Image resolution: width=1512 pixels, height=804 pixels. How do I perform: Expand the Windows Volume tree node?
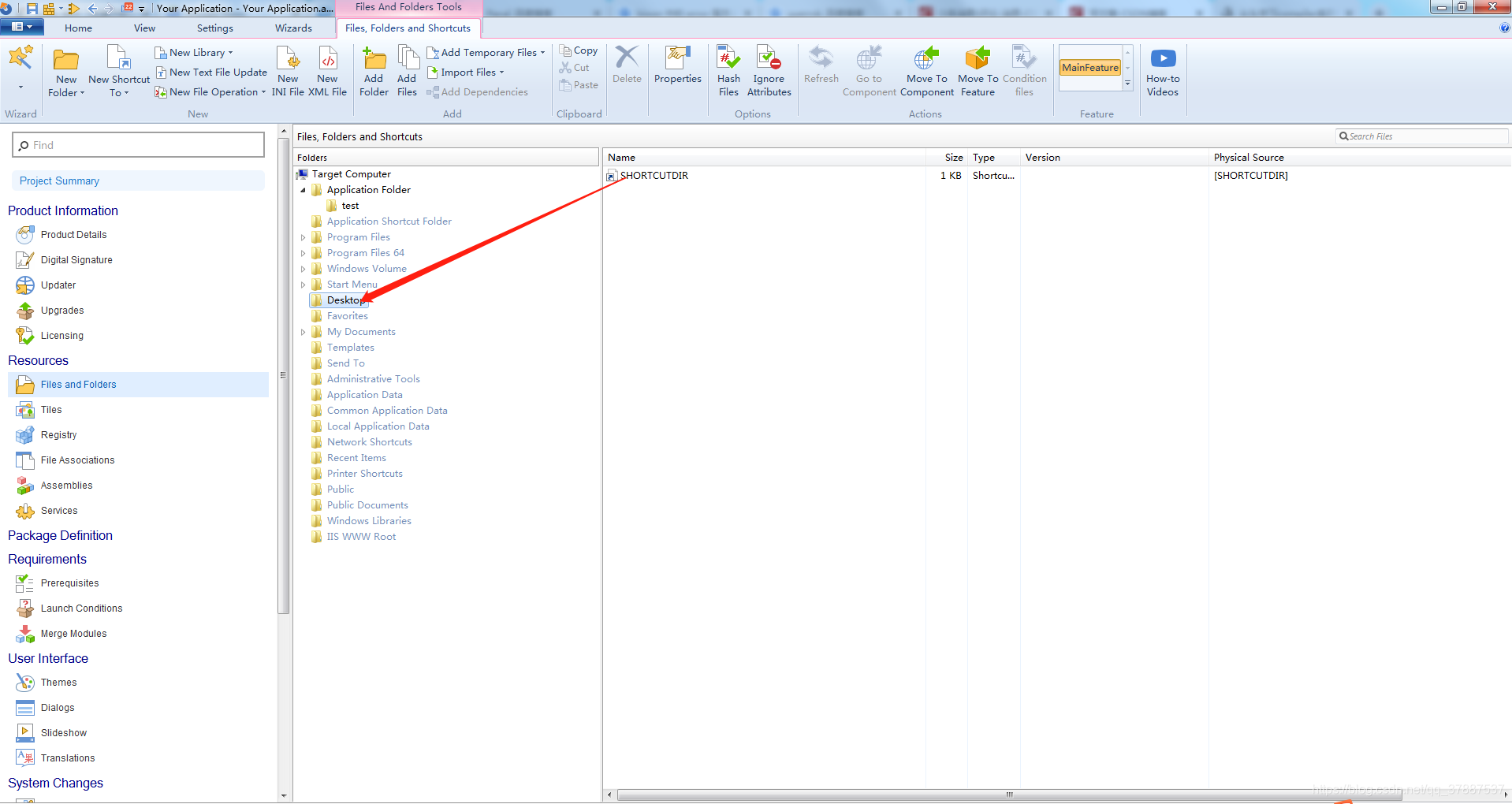[303, 269]
